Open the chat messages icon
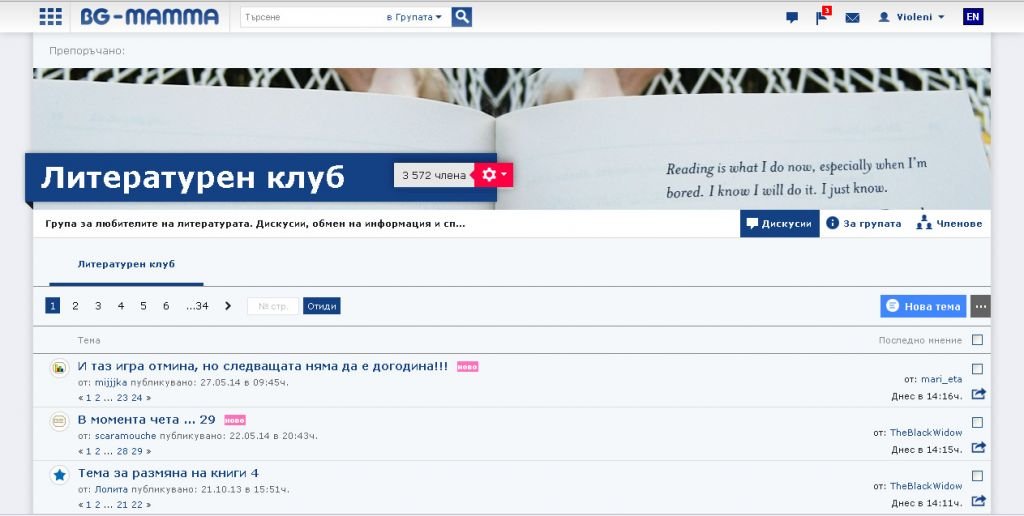Image resolution: width=1024 pixels, height=516 pixels. tap(792, 17)
